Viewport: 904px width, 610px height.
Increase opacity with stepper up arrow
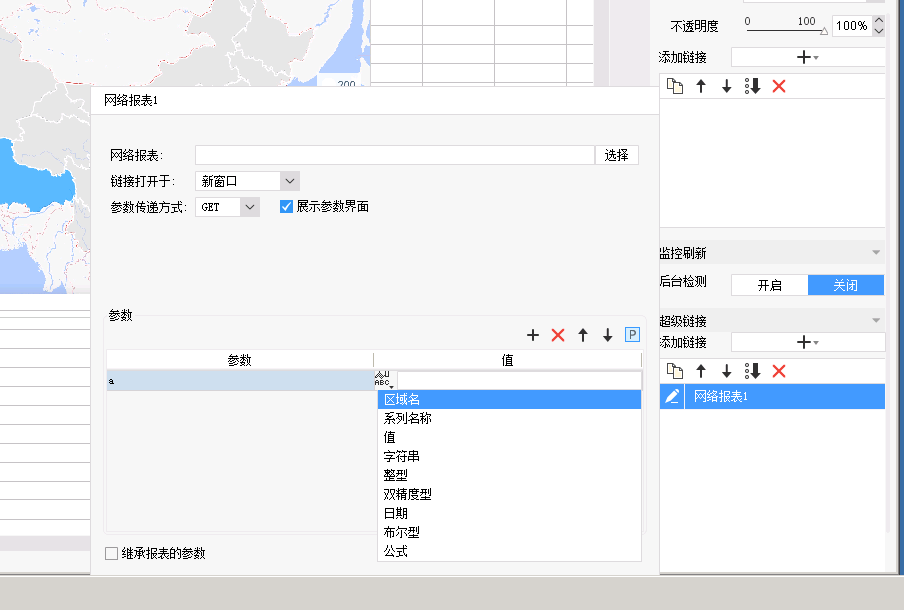tap(879, 20)
